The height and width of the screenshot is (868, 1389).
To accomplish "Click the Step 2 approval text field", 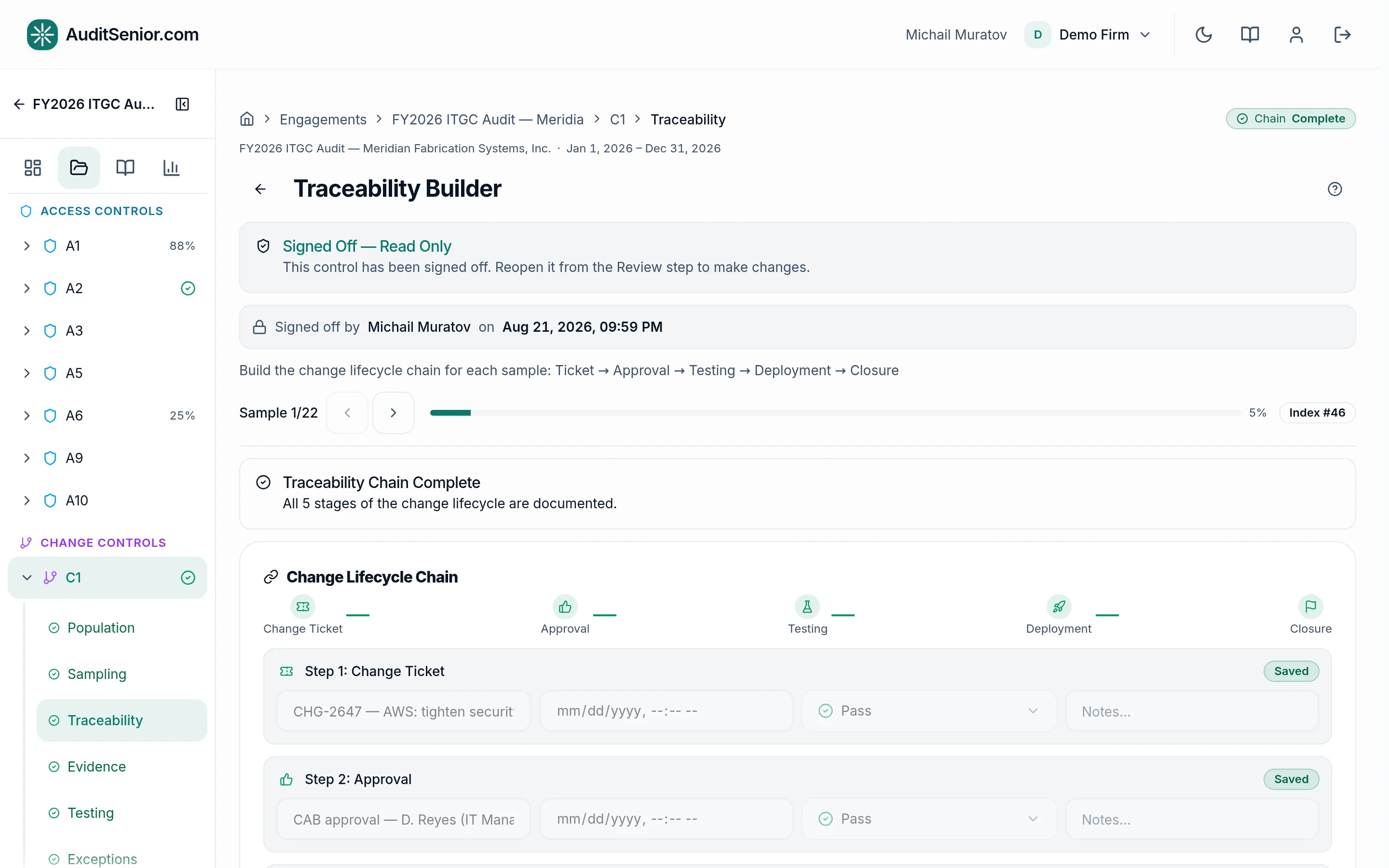I will tap(404, 819).
